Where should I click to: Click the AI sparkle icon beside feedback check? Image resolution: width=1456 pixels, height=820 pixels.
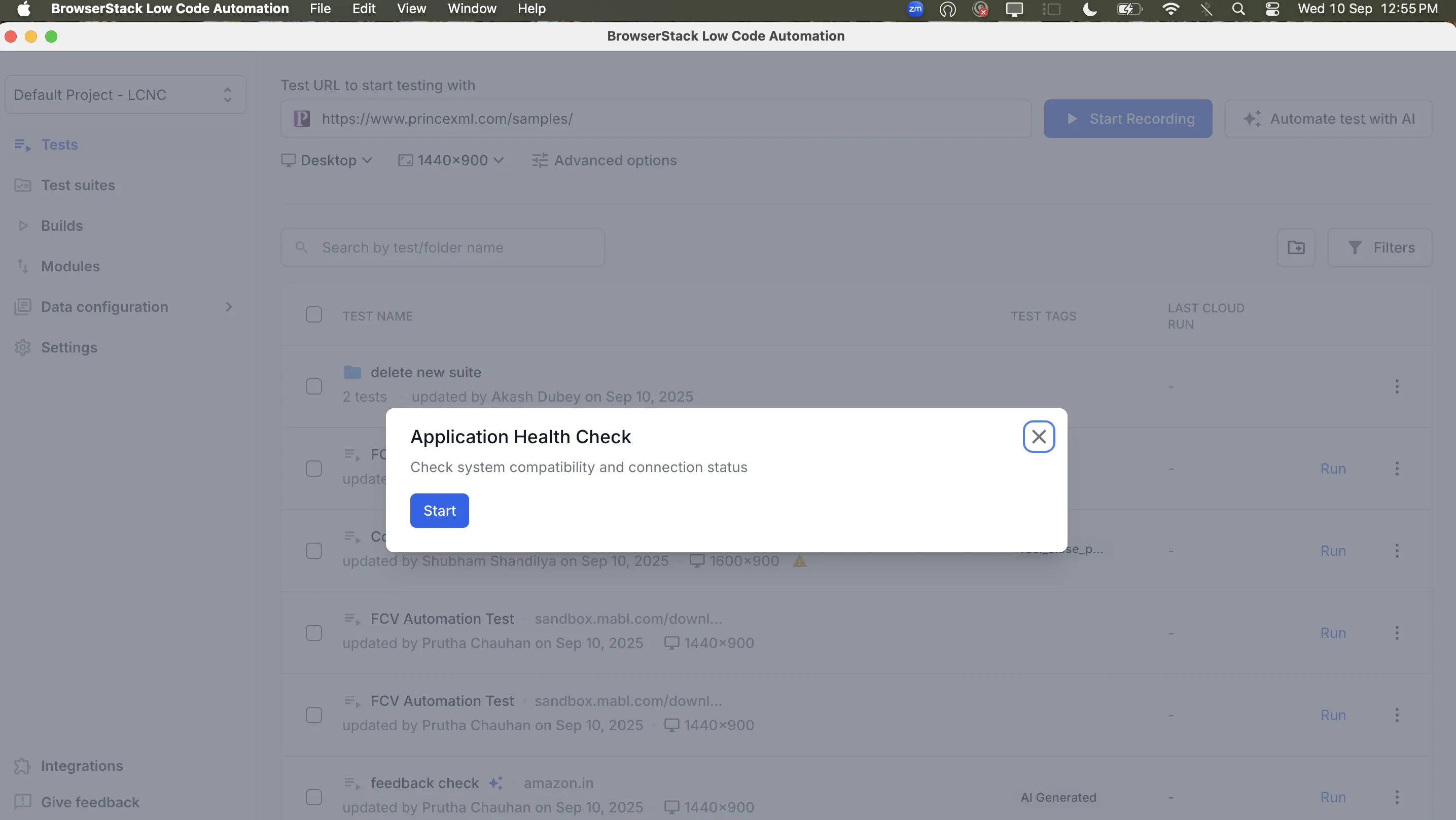495,782
